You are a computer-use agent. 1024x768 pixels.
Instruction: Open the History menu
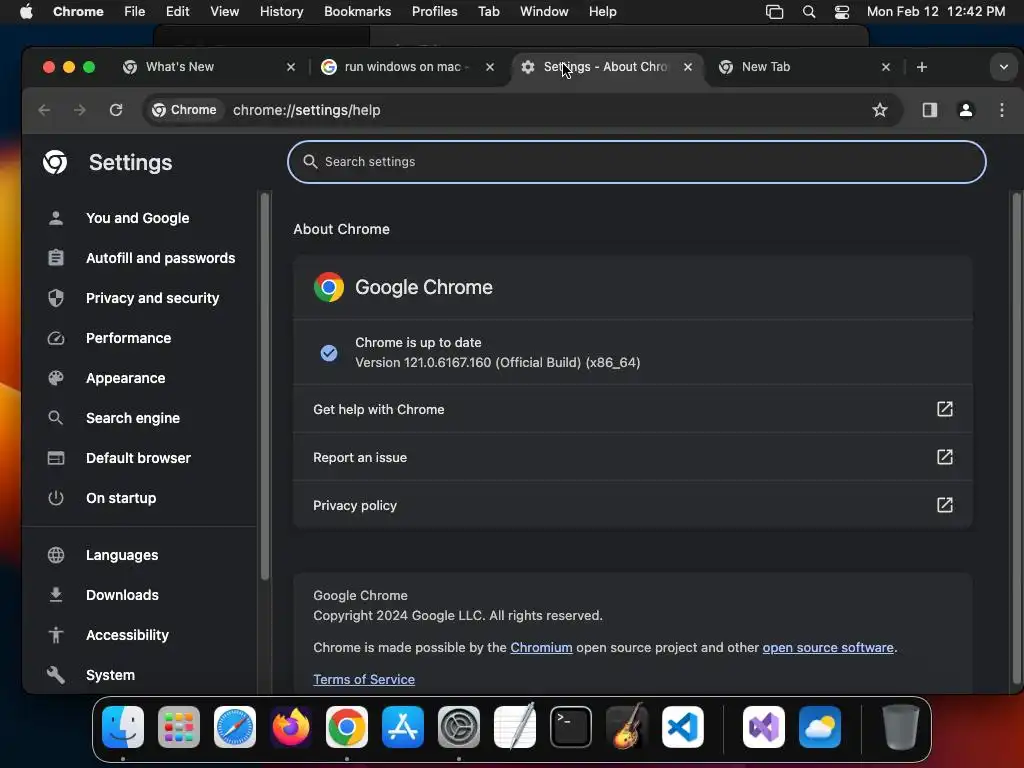(x=281, y=12)
